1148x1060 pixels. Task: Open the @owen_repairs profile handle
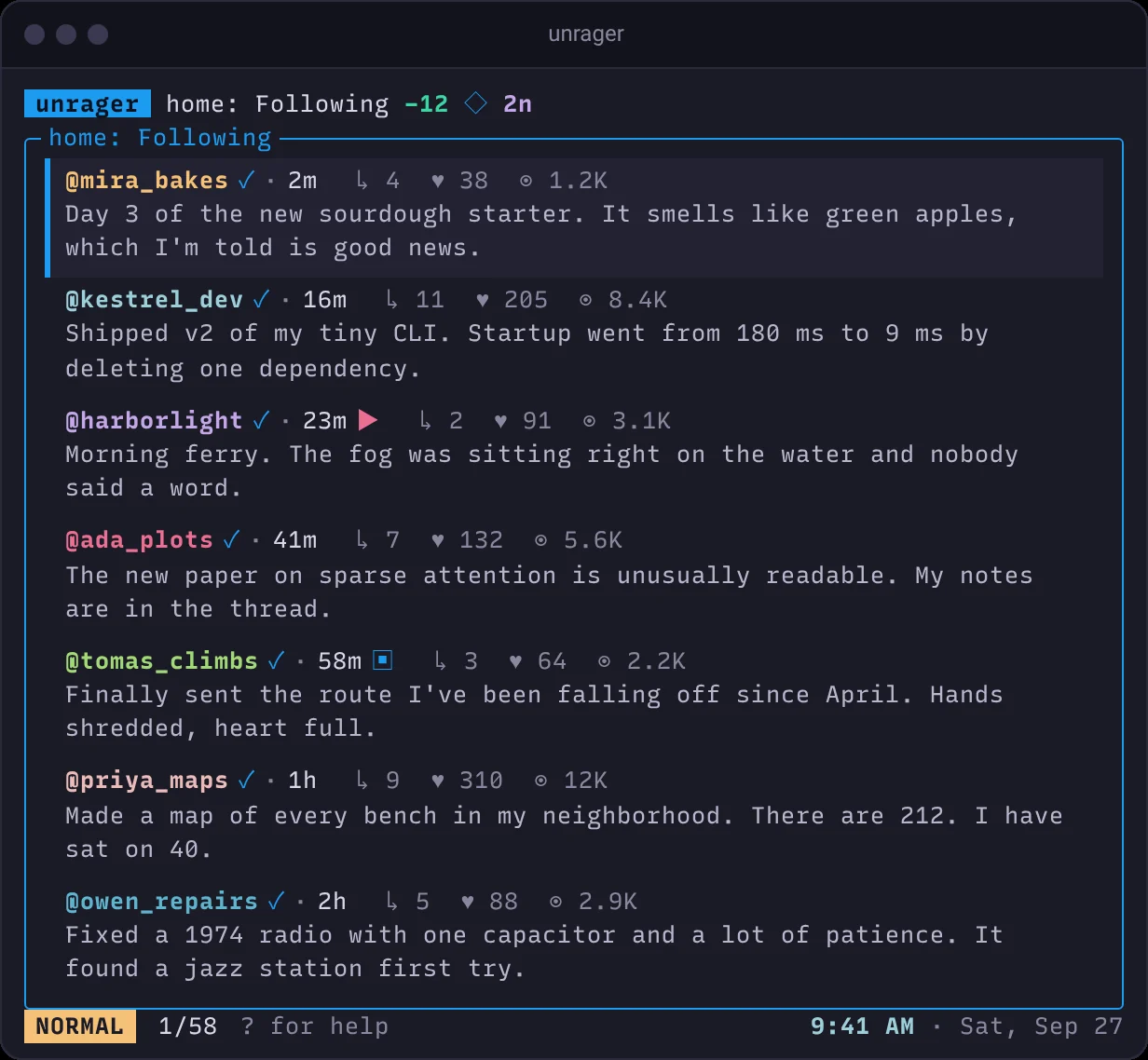pyautogui.click(x=161, y=902)
